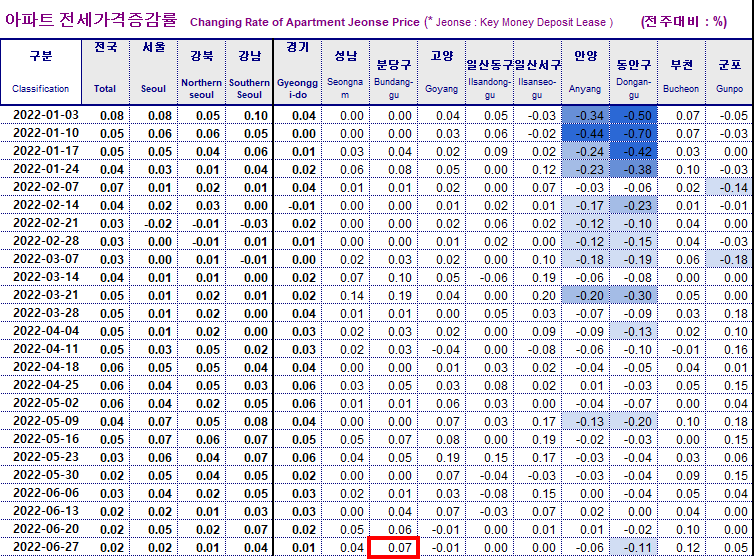This screenshot has height=559, width=755.
Task: Click Dongan-gu value -0.42 in 2022-01-17 row
Action: pos(634,152)
